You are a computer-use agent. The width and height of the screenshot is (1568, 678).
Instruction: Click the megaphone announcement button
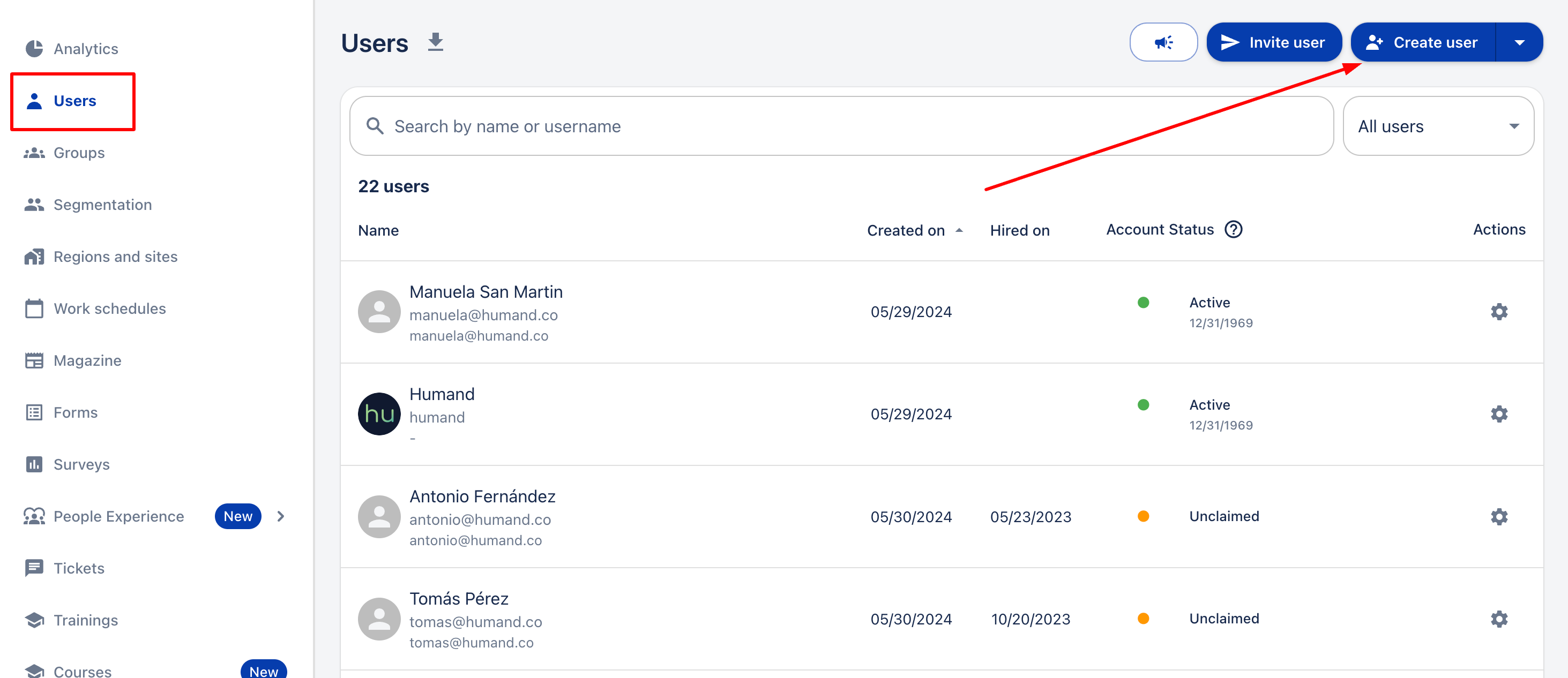click(1163, 42)
